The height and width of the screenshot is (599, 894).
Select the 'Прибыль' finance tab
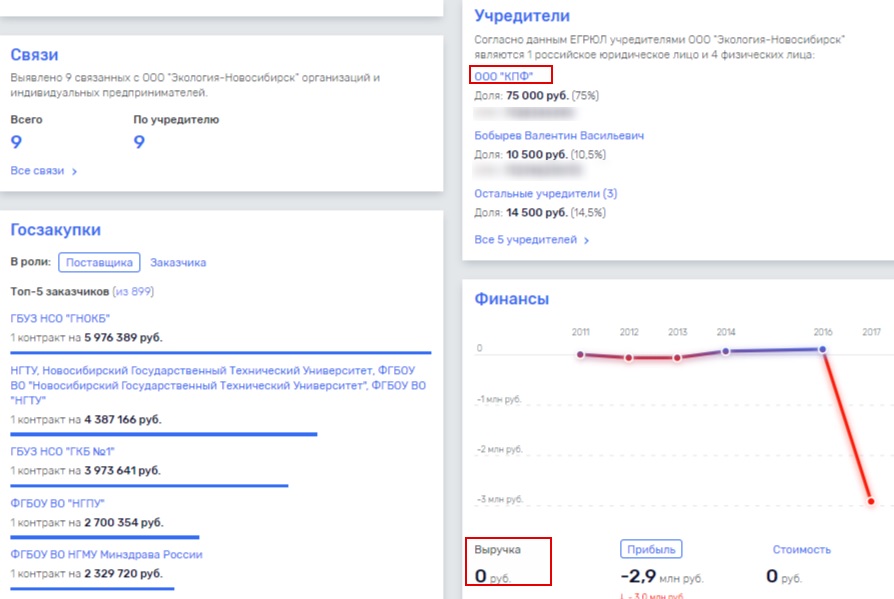click(651, 549)
